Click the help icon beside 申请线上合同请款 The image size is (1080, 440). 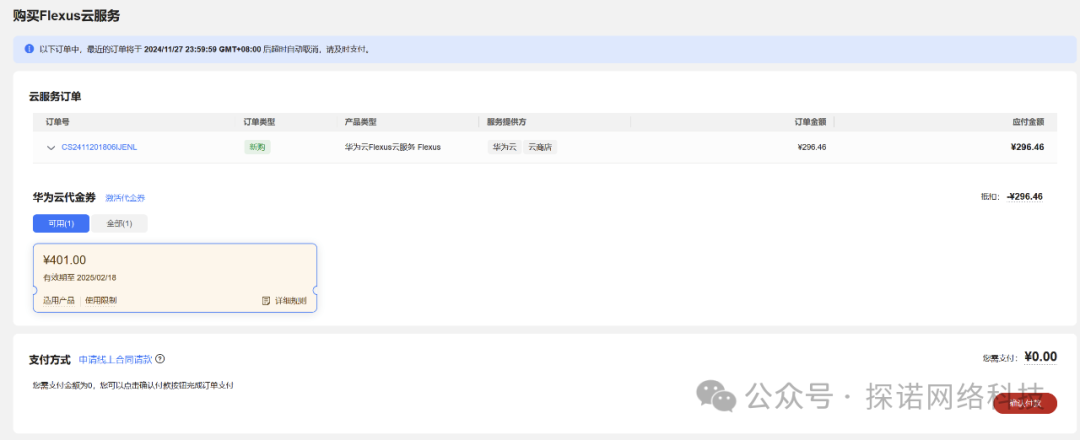tap(160, 359)
